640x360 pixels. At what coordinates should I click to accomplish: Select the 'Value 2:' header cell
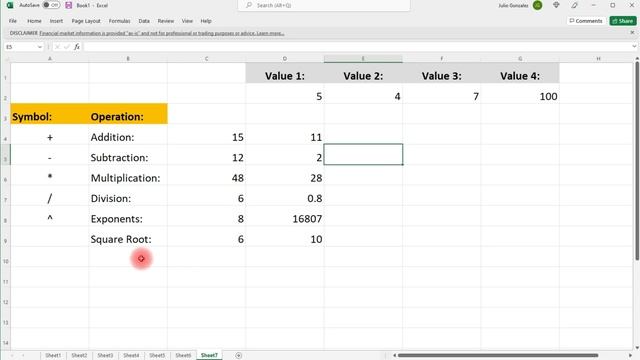click(x=363, y=73)
